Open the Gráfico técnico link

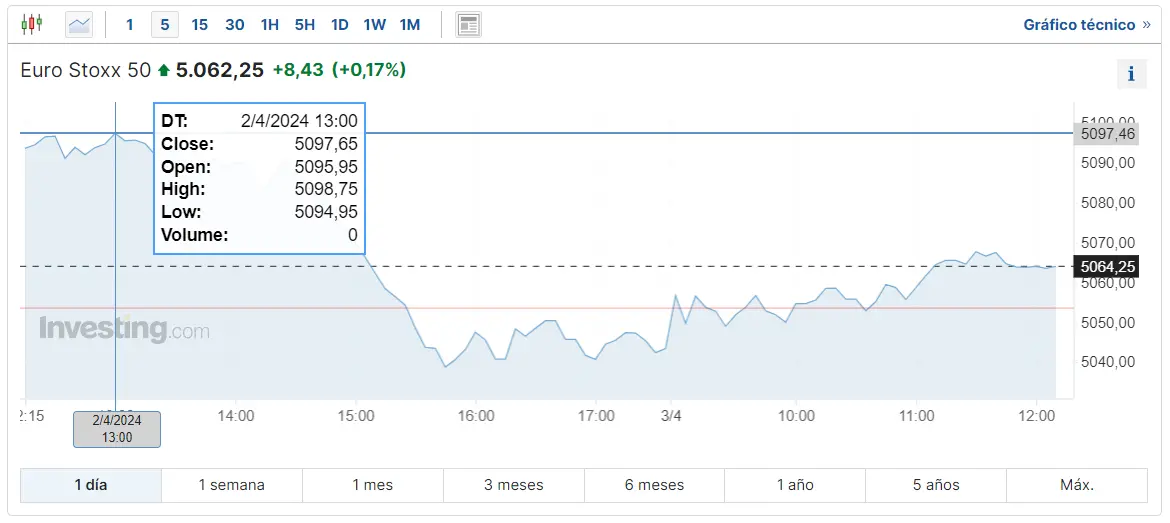click(x=1086, y=24)
